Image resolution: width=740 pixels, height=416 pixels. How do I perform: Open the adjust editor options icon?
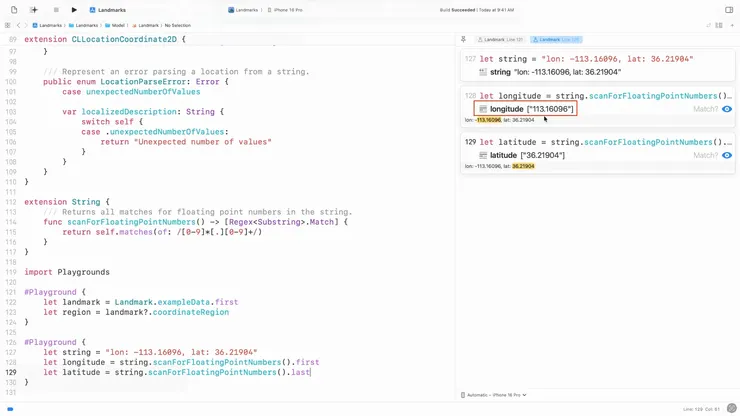pos(719,25)
